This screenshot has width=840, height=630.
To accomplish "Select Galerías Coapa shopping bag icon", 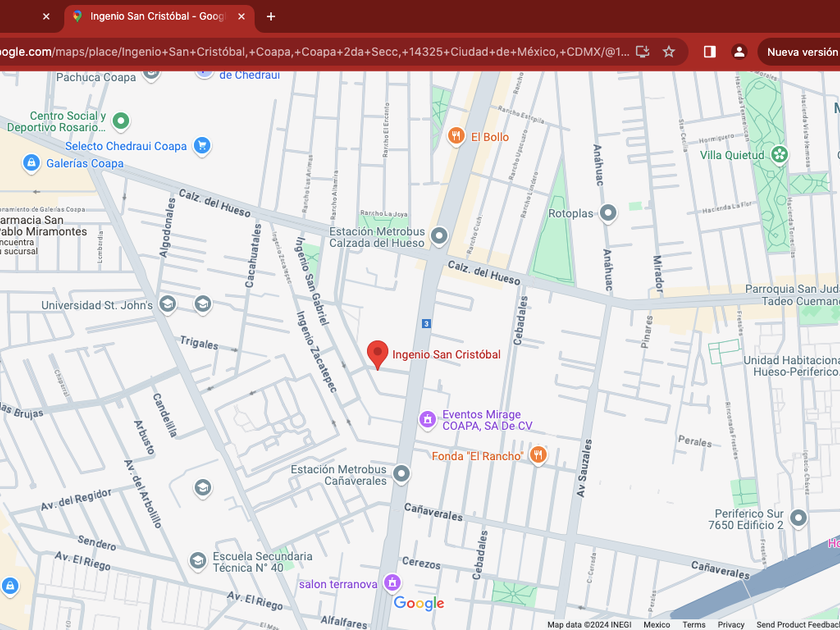I will click(31, 163).
